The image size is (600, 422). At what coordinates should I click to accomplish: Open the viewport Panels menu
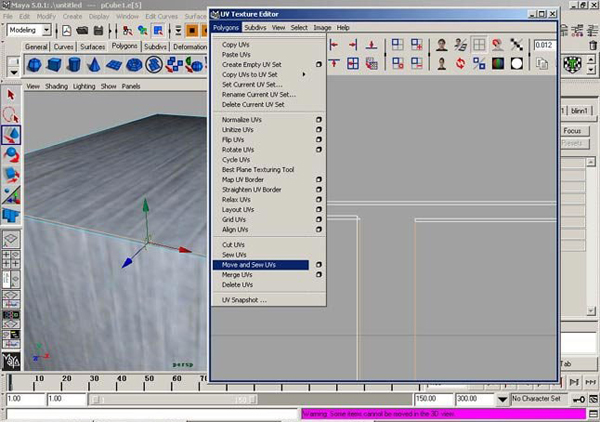pyautogui.click(x=131, y=86)
